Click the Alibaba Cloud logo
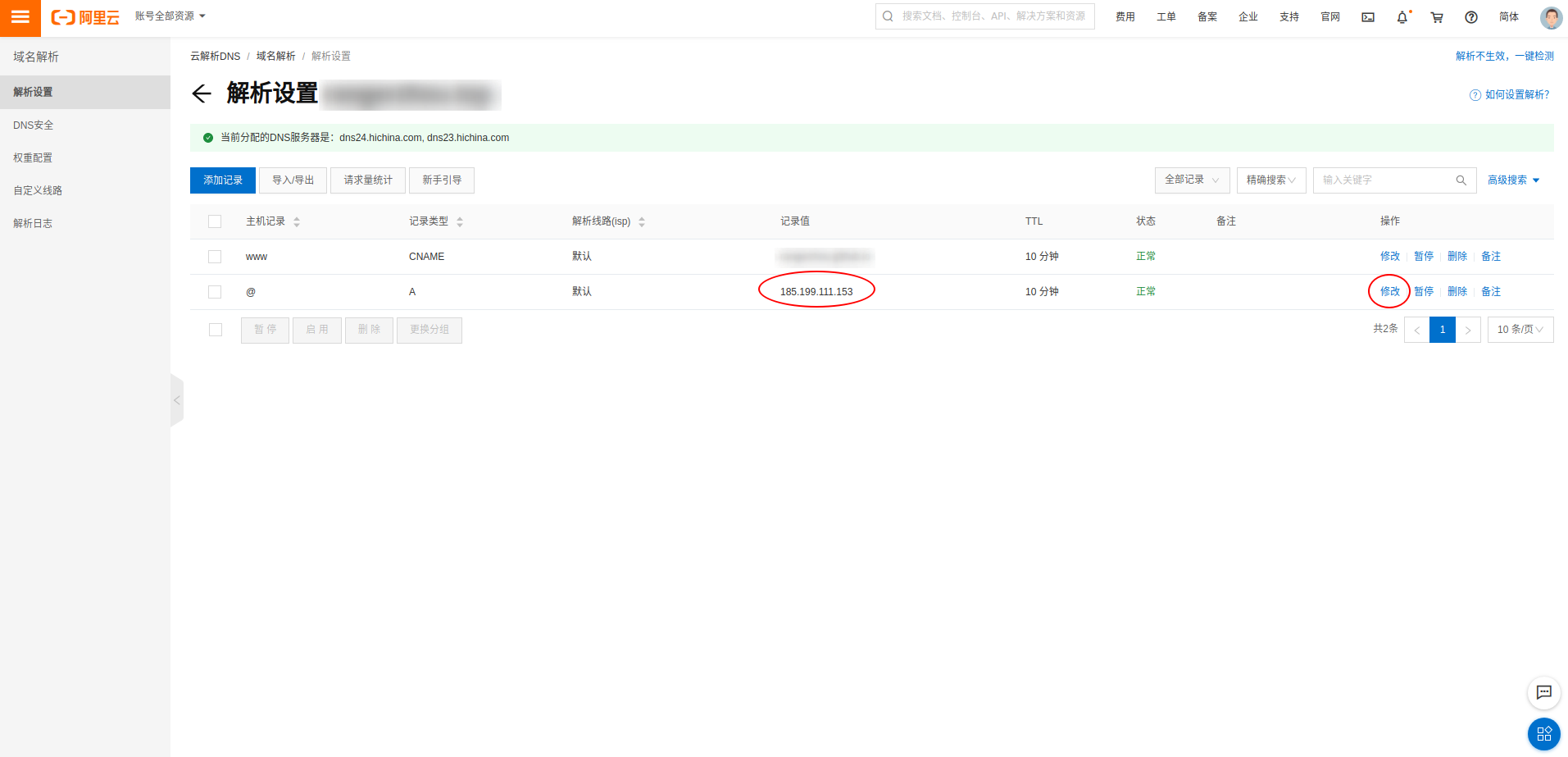The image size is (1568, 757). tap(85, 17)
